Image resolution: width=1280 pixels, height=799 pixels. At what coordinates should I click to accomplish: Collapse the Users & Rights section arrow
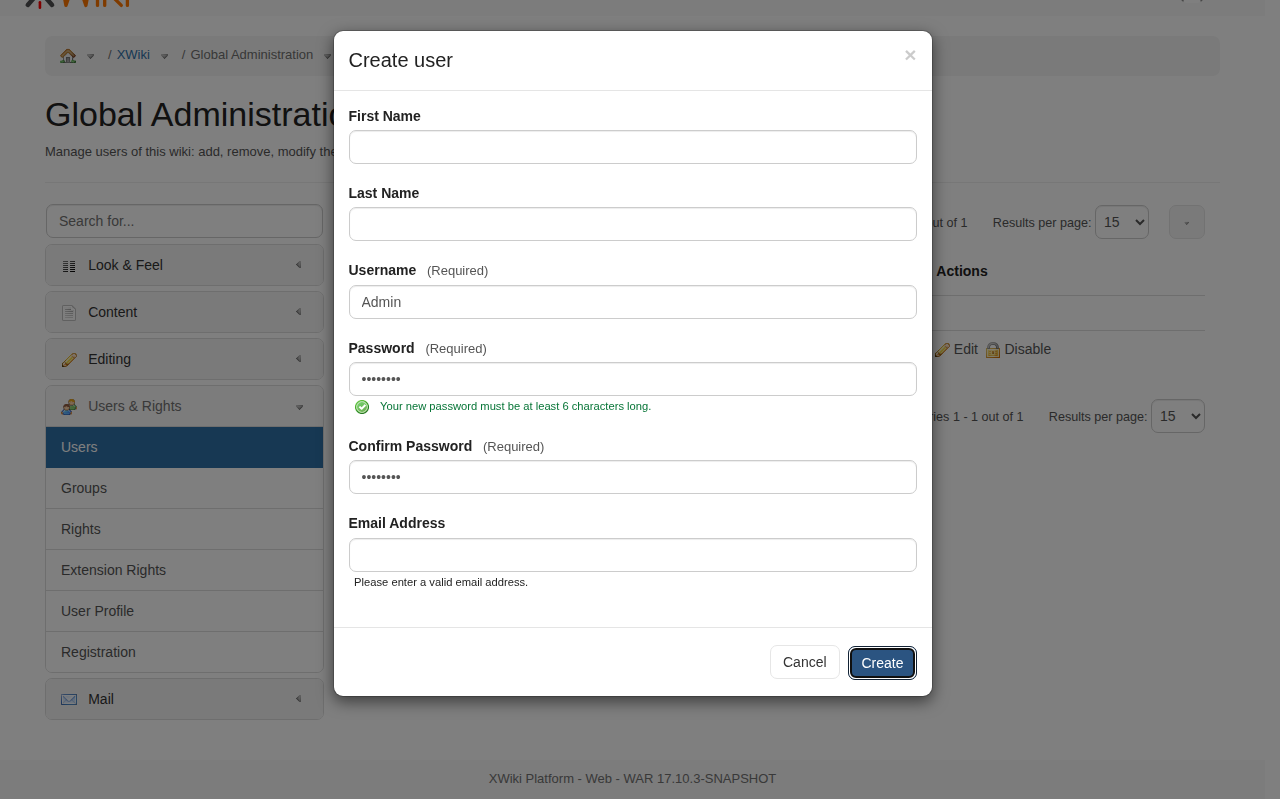click(x=299, y=407)
